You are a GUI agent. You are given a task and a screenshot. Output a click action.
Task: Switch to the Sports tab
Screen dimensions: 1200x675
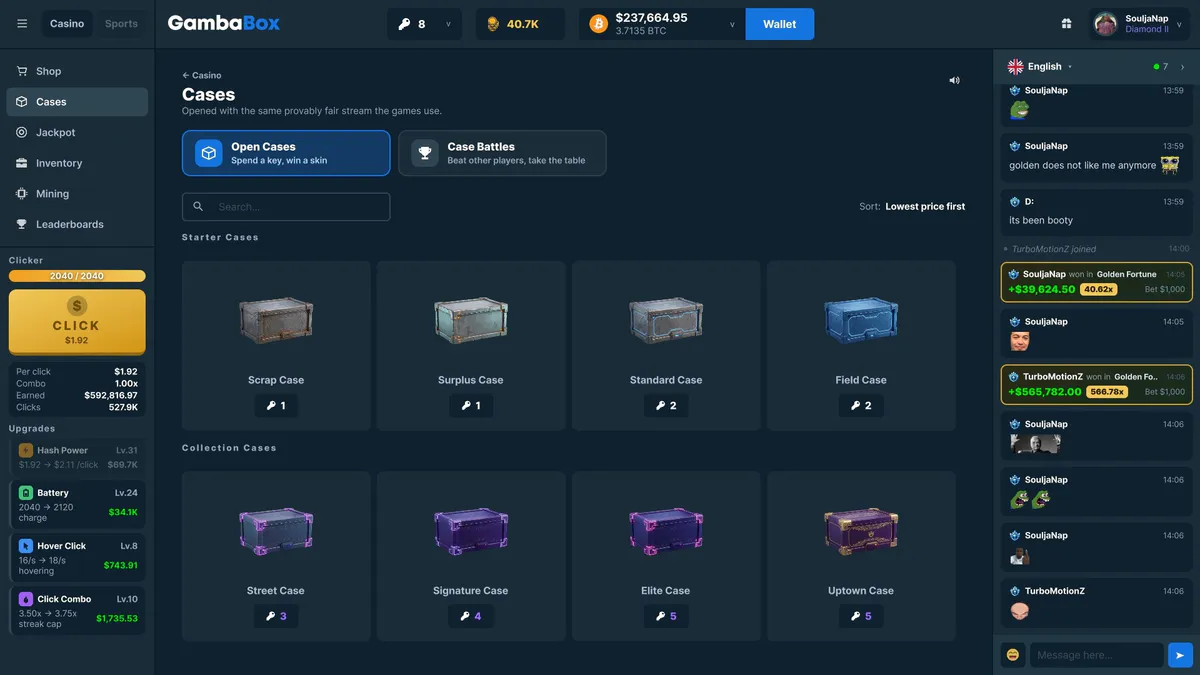coord(121,24)
